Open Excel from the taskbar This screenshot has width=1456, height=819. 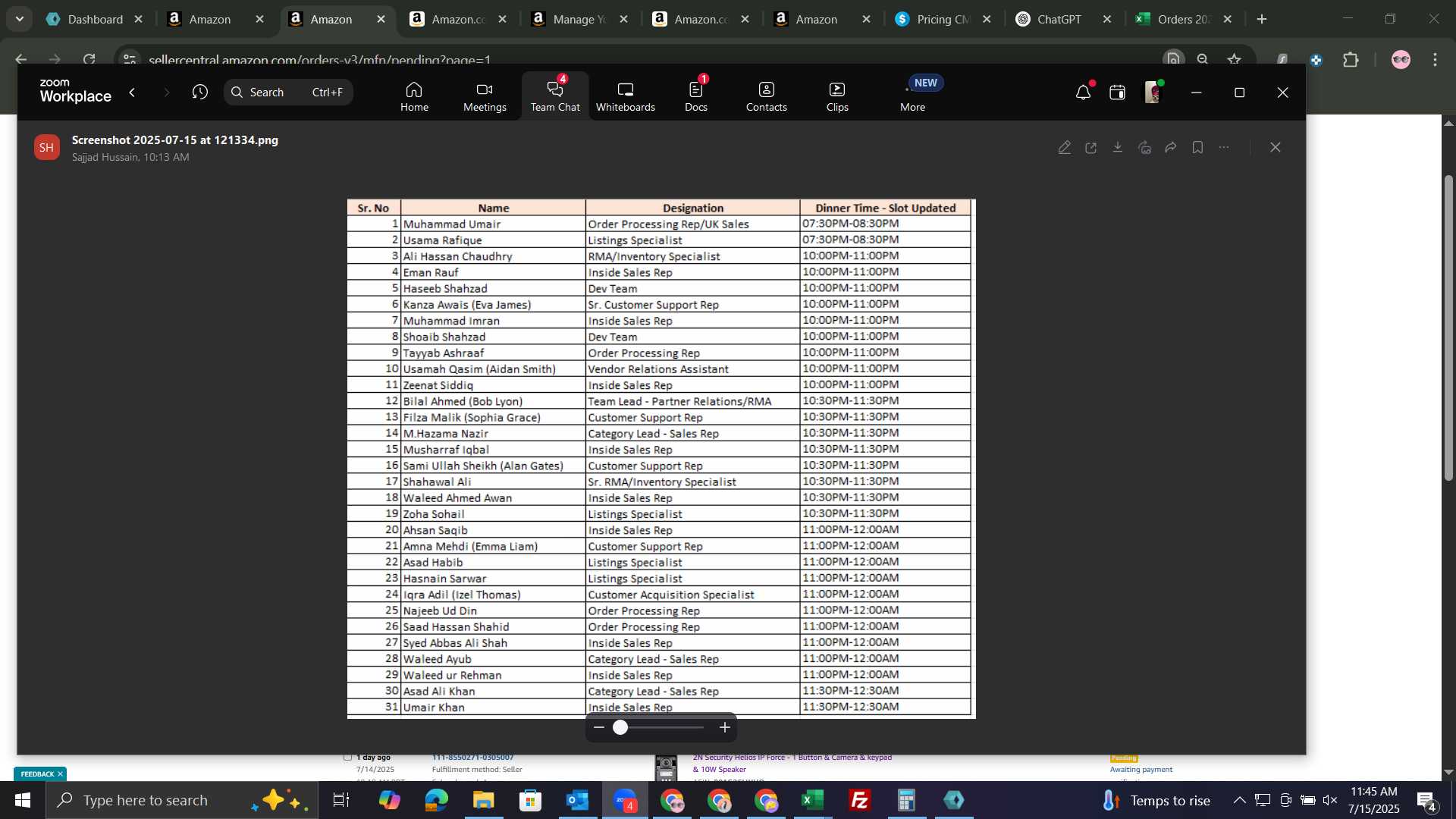[x=812, y=800]
